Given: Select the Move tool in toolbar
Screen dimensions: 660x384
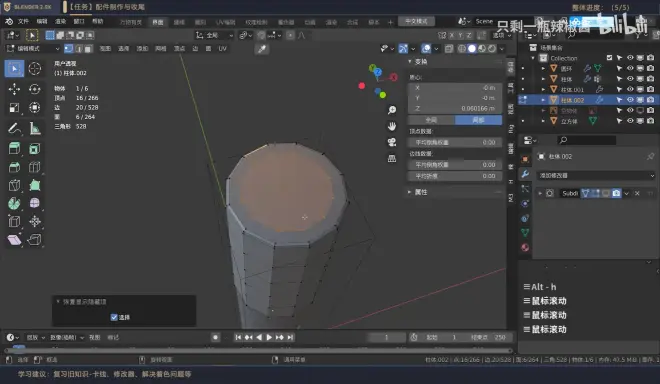Looking at the screenshot, I should tap(14, 89).
